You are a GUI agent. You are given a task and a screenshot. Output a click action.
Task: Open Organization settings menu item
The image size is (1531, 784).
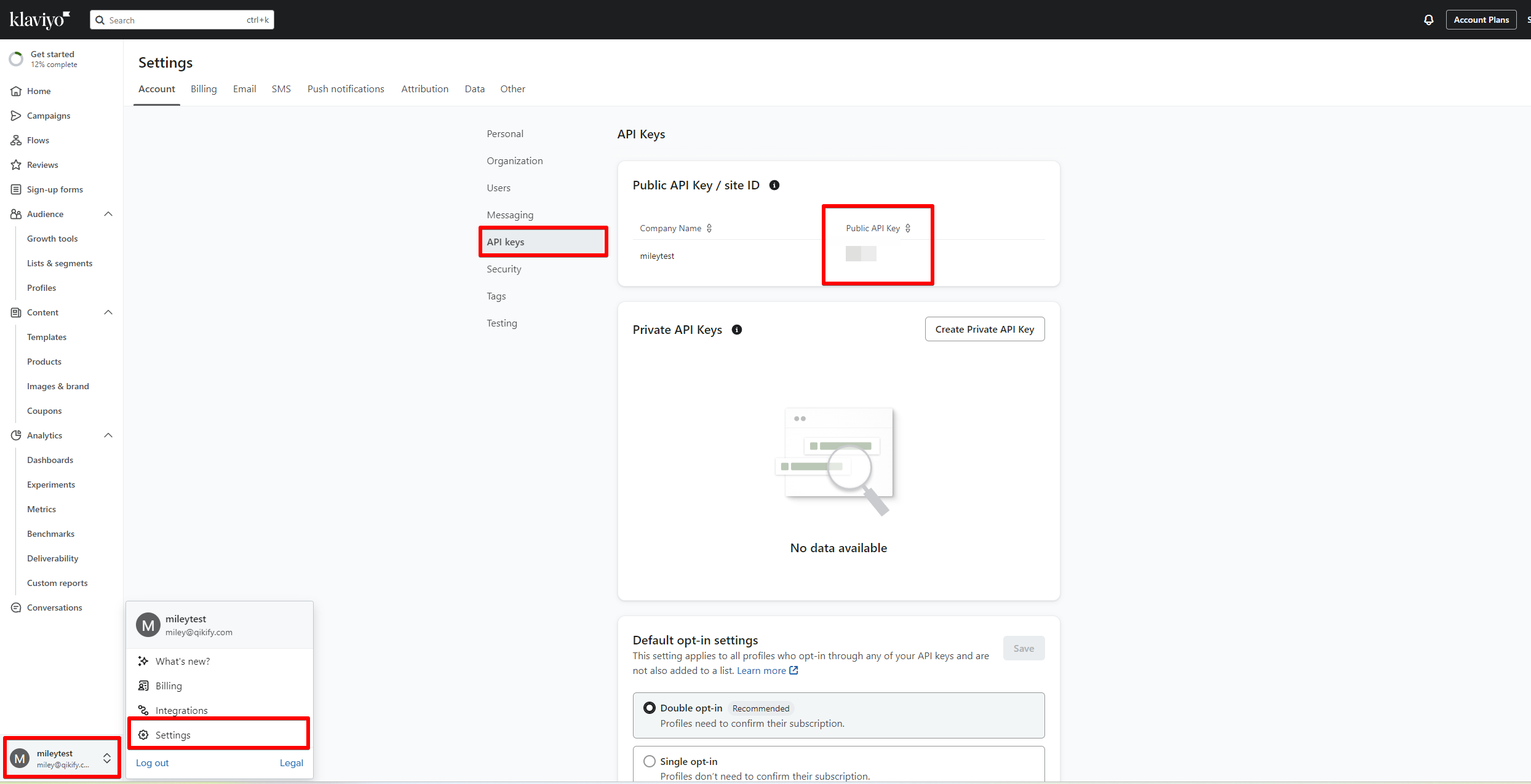coord(515,161)
